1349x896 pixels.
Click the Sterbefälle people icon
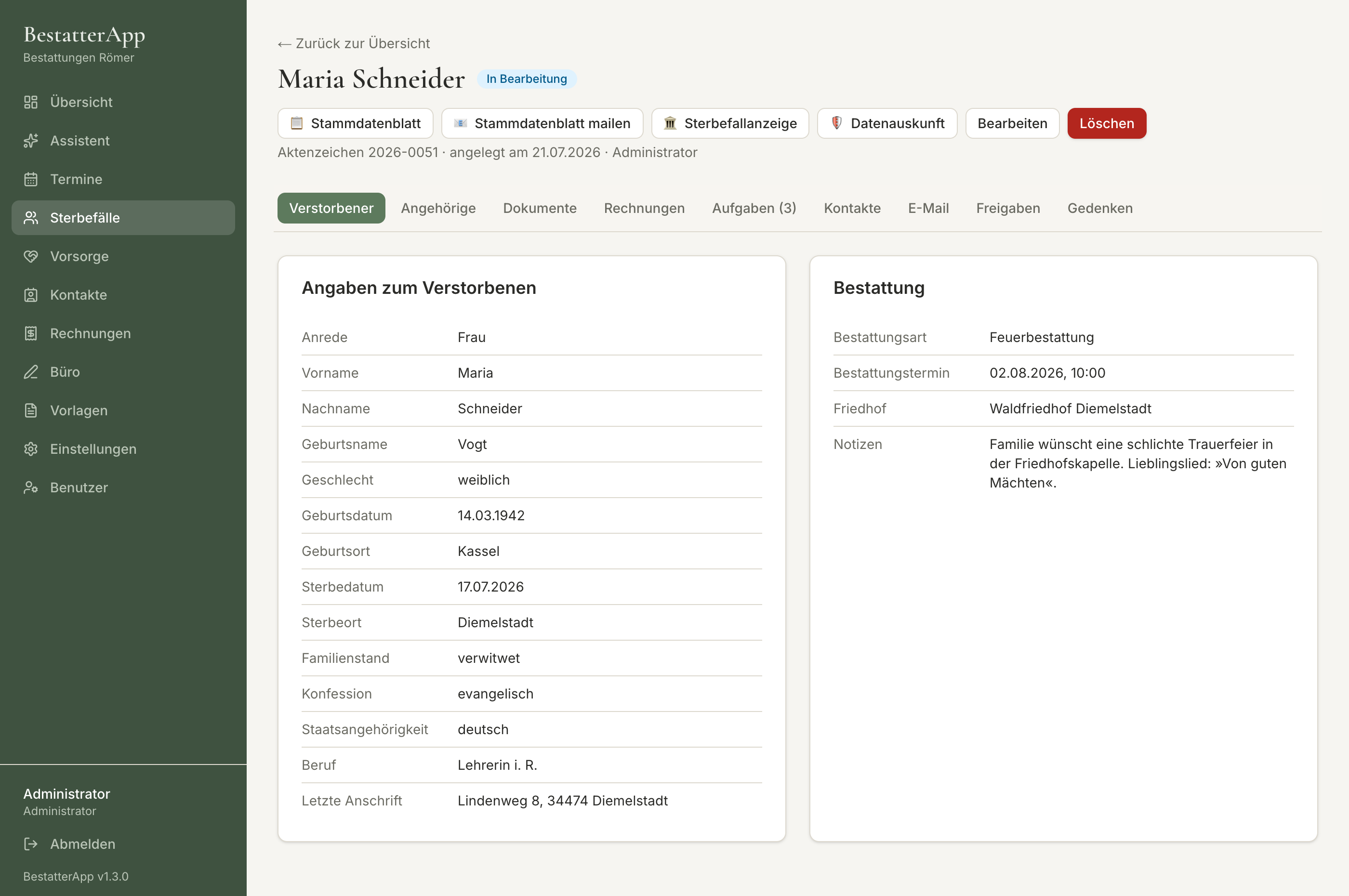coord(31,218)
